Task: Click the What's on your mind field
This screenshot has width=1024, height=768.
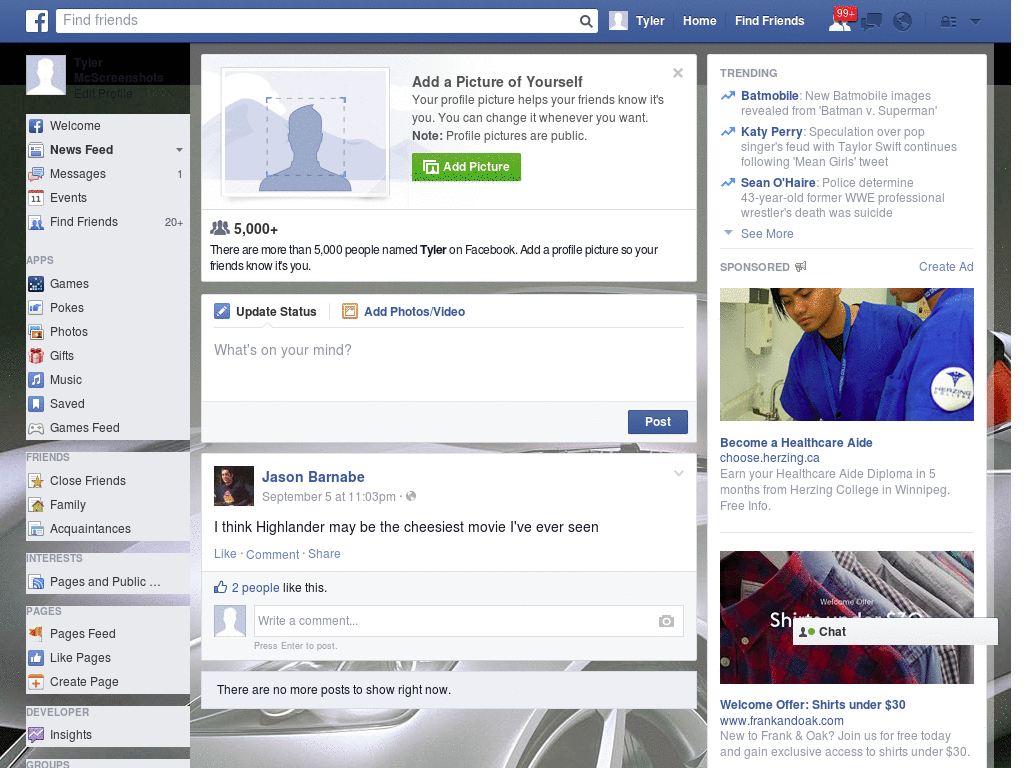Action: coord(449,364)
